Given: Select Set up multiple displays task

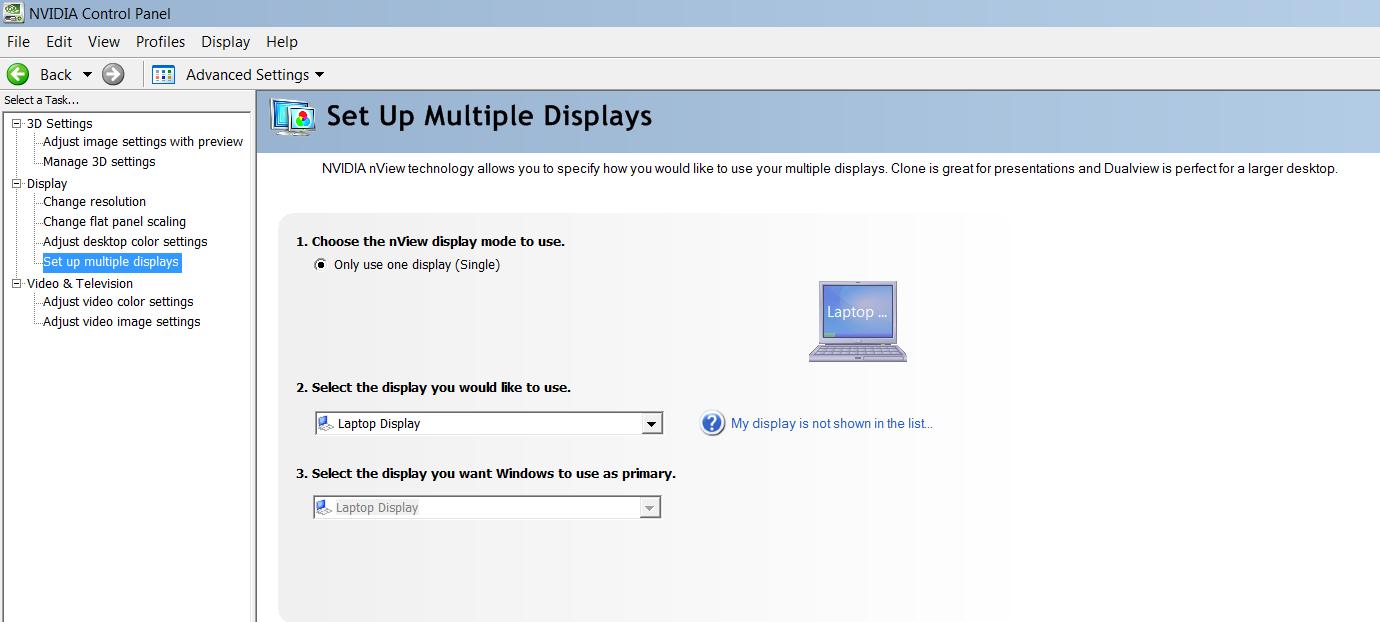Looking at the screenshot, I should pos(111,262).
